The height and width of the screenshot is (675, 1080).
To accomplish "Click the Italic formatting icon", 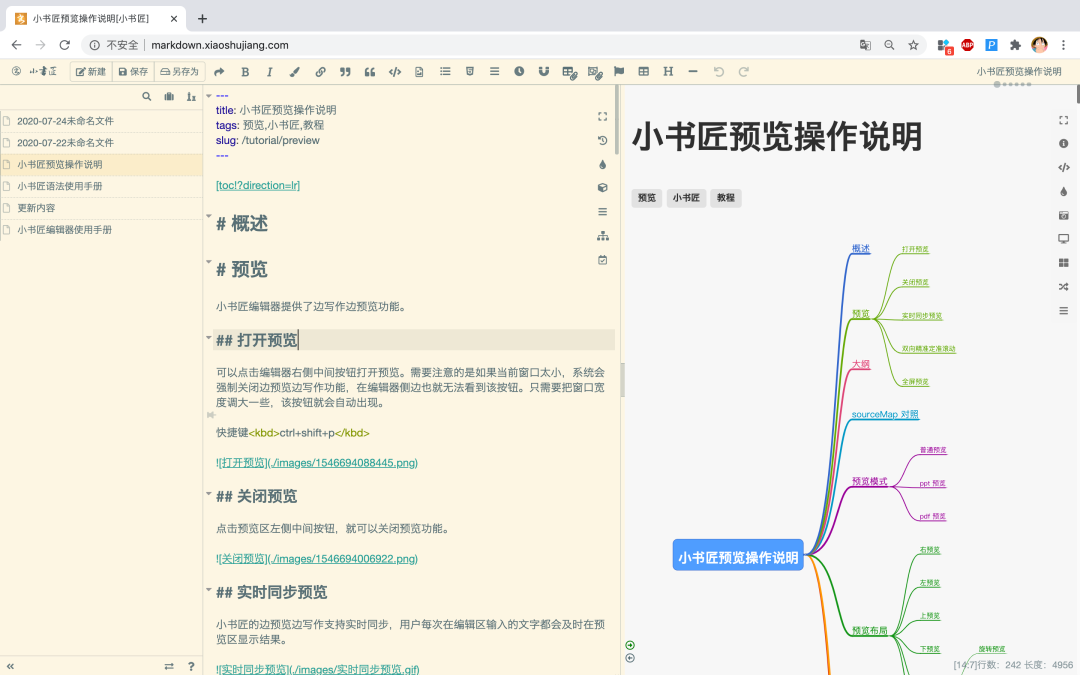I will pyautogui.click(x=269, y=72).
